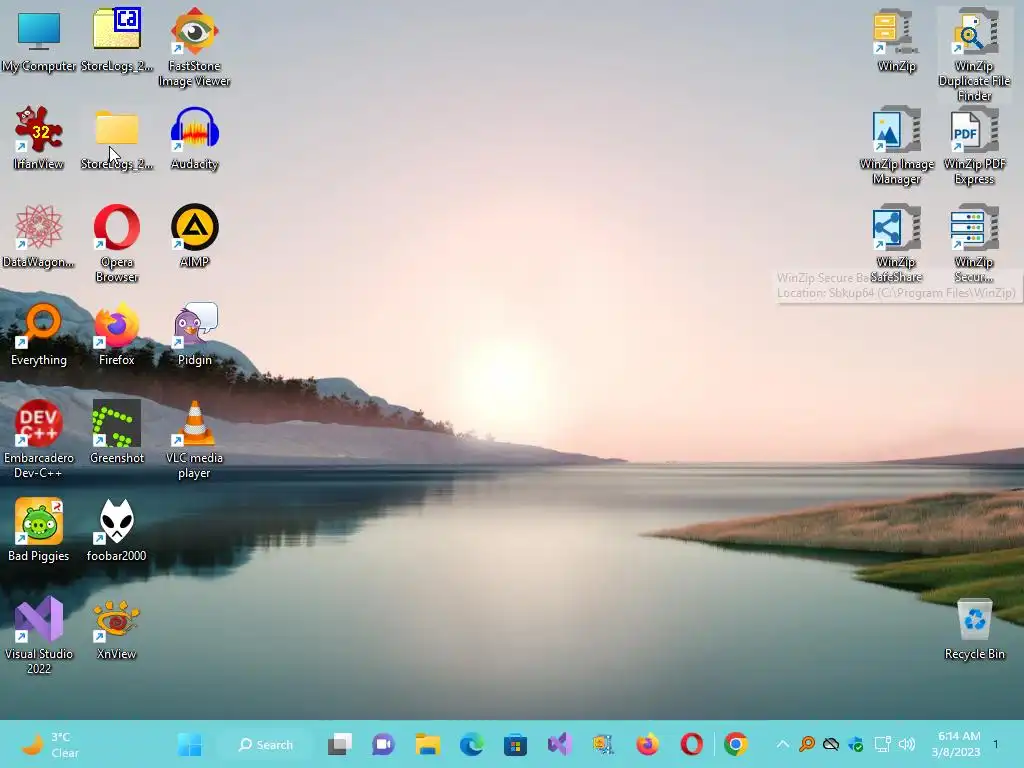Launch Microsoft Edge from taskbar
1024x768 pixels.
[x=472, y=744]
